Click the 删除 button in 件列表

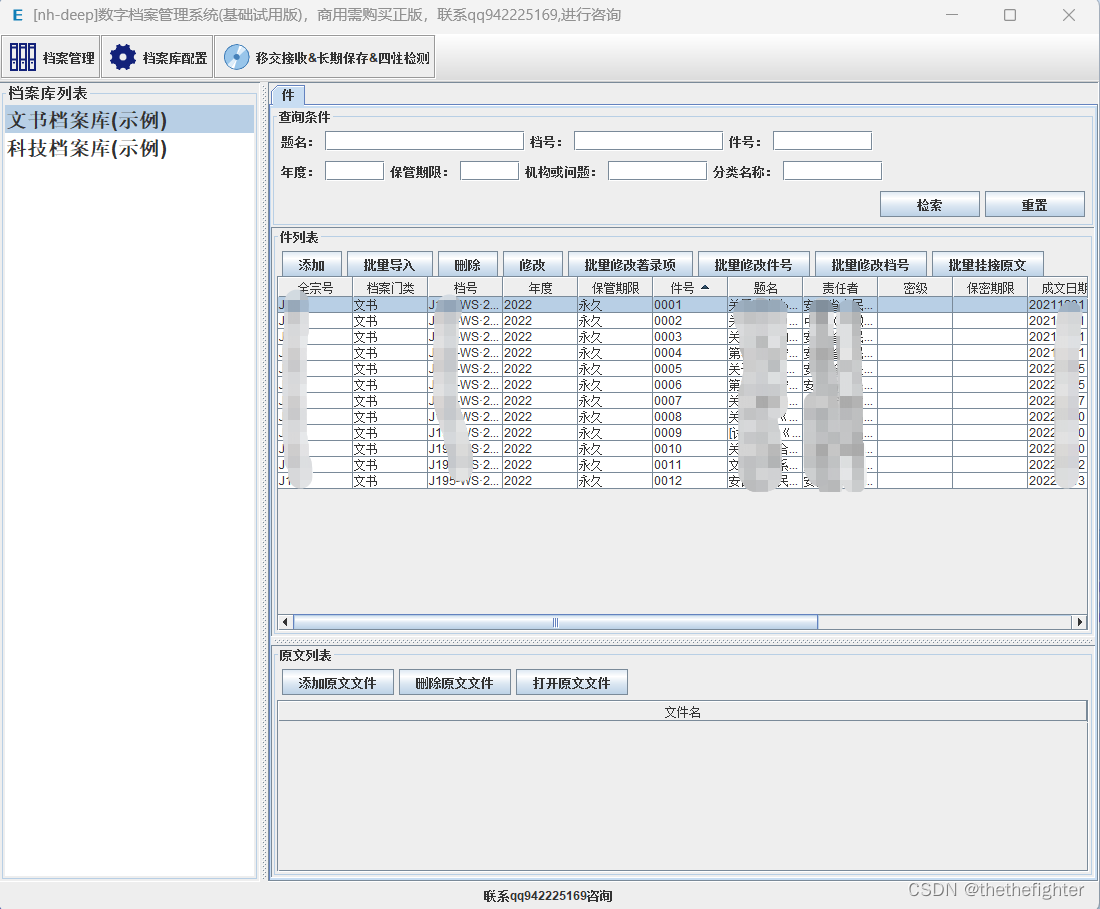click(468, 264)
